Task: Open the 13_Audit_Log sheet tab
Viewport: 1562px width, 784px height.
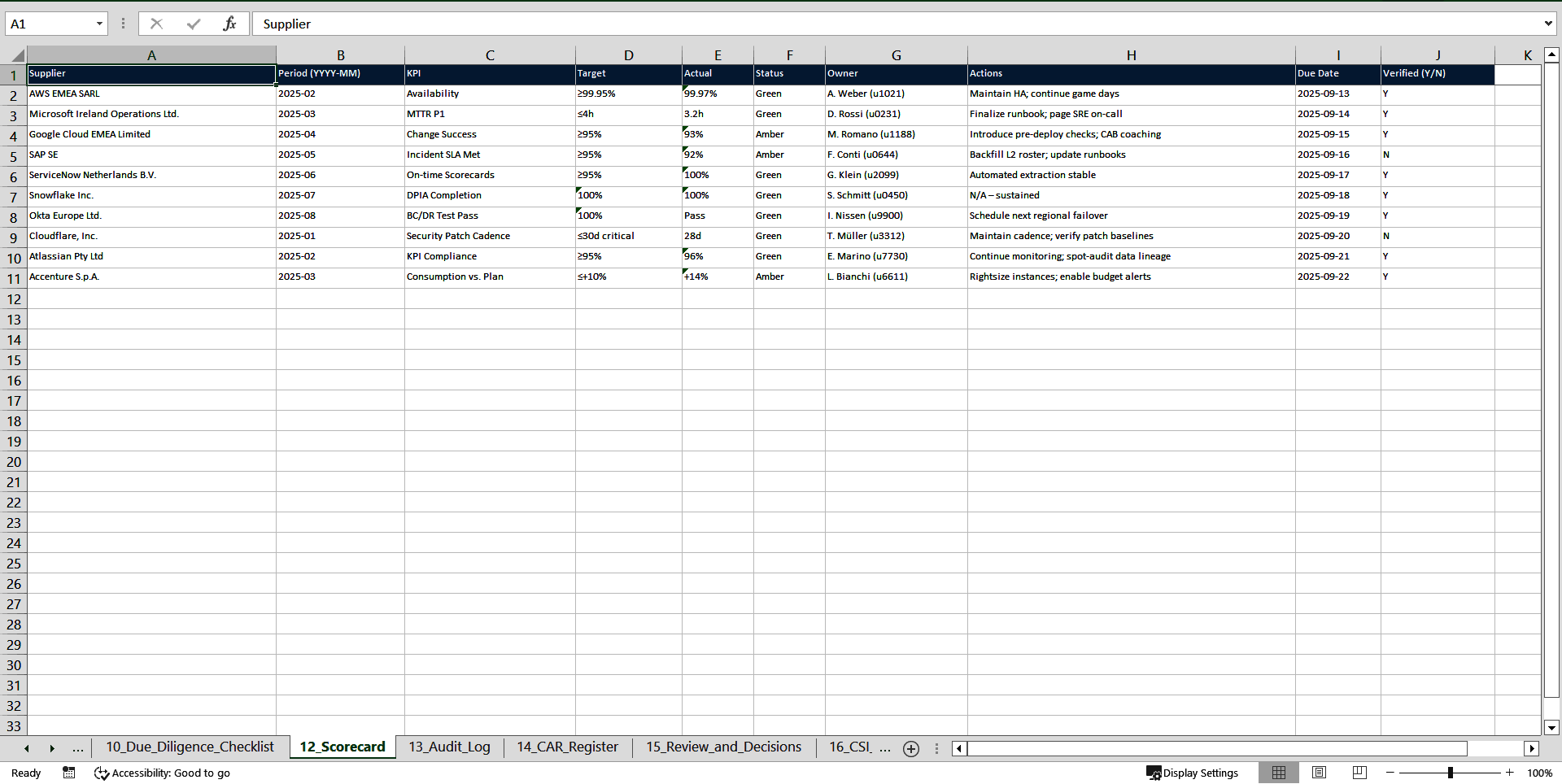Action: 449,747
